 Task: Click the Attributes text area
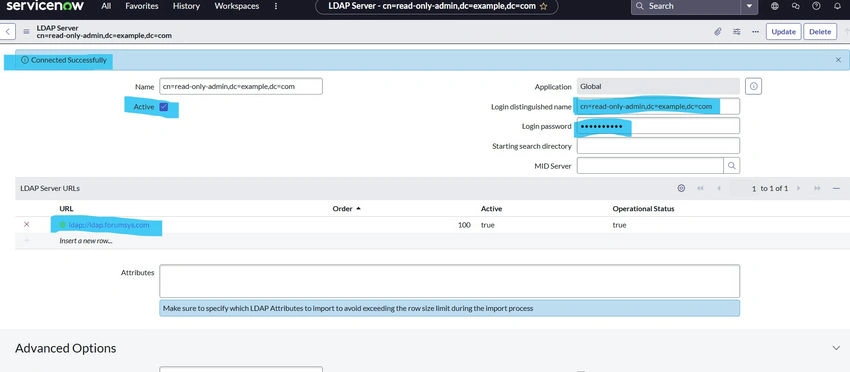click(x=449, y=281)
